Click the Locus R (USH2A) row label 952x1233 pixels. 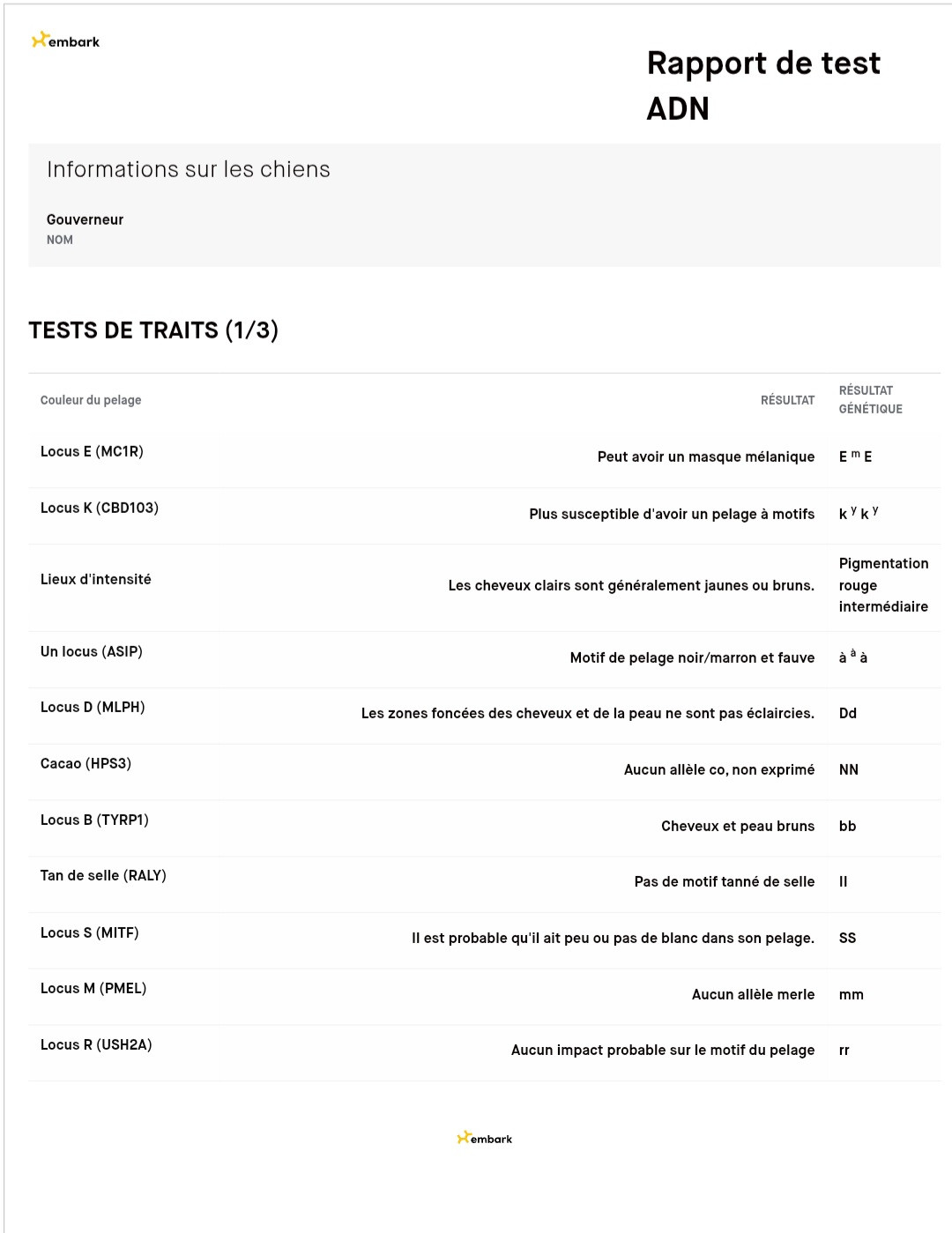click(x=96, y=1044)
